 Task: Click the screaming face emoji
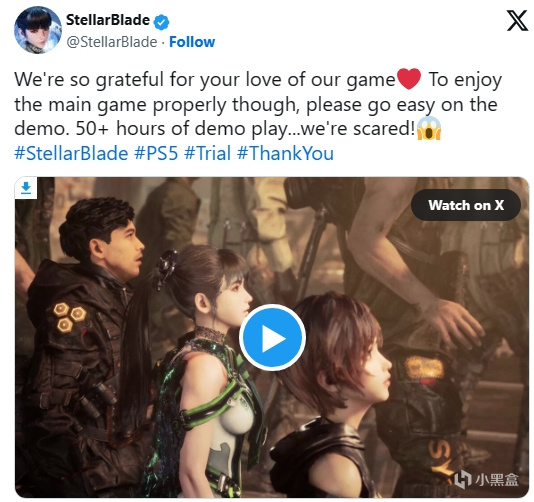[x=429, y=128]
